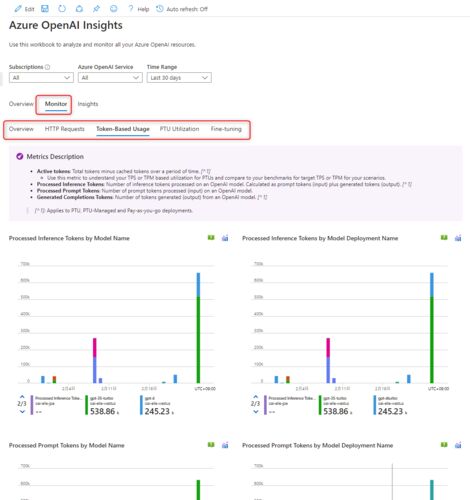Image resolution: width=470 pixels, height=500 pixels.
Task: Click the Edit button label
Action: (x=29, y=9)
